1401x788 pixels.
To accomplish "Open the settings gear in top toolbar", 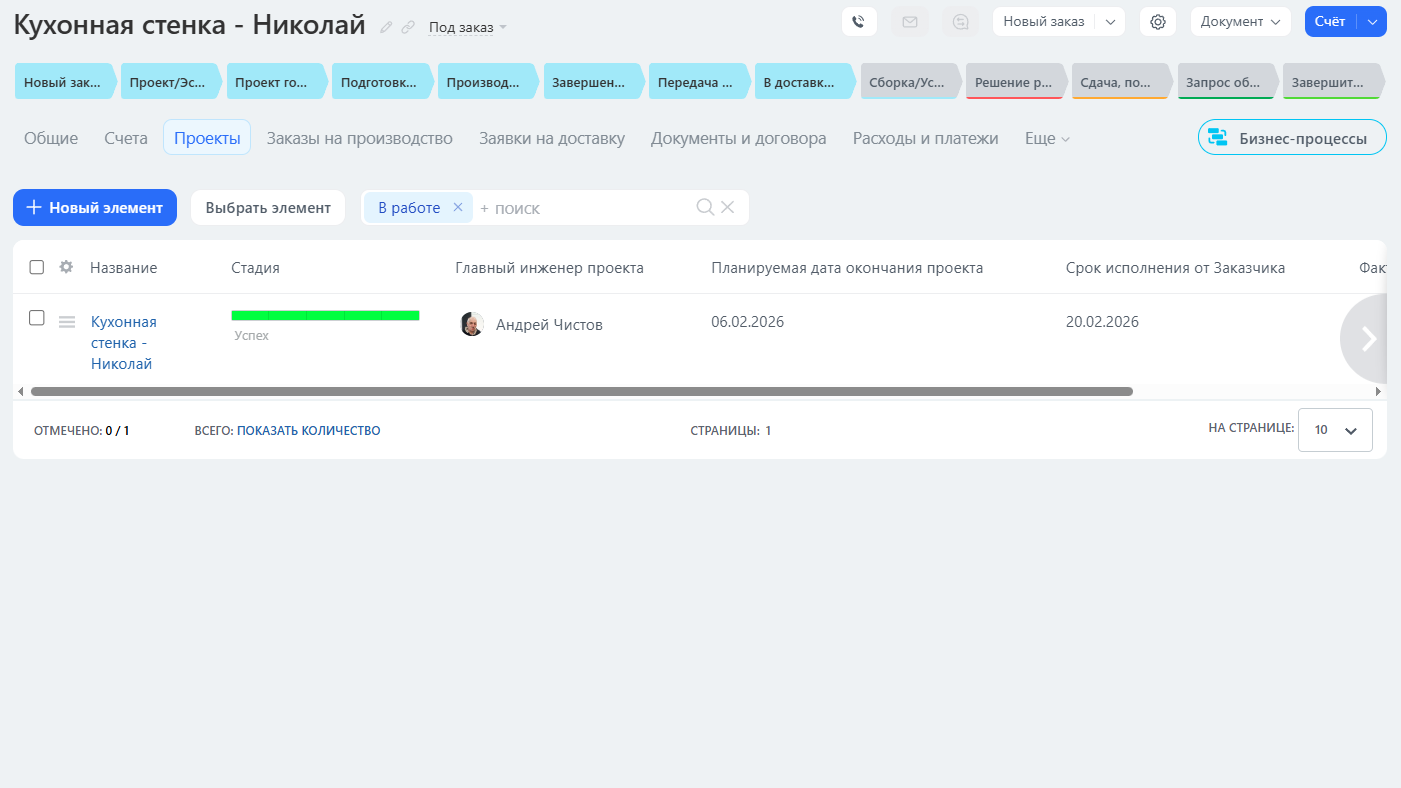I will [1158, 22].
